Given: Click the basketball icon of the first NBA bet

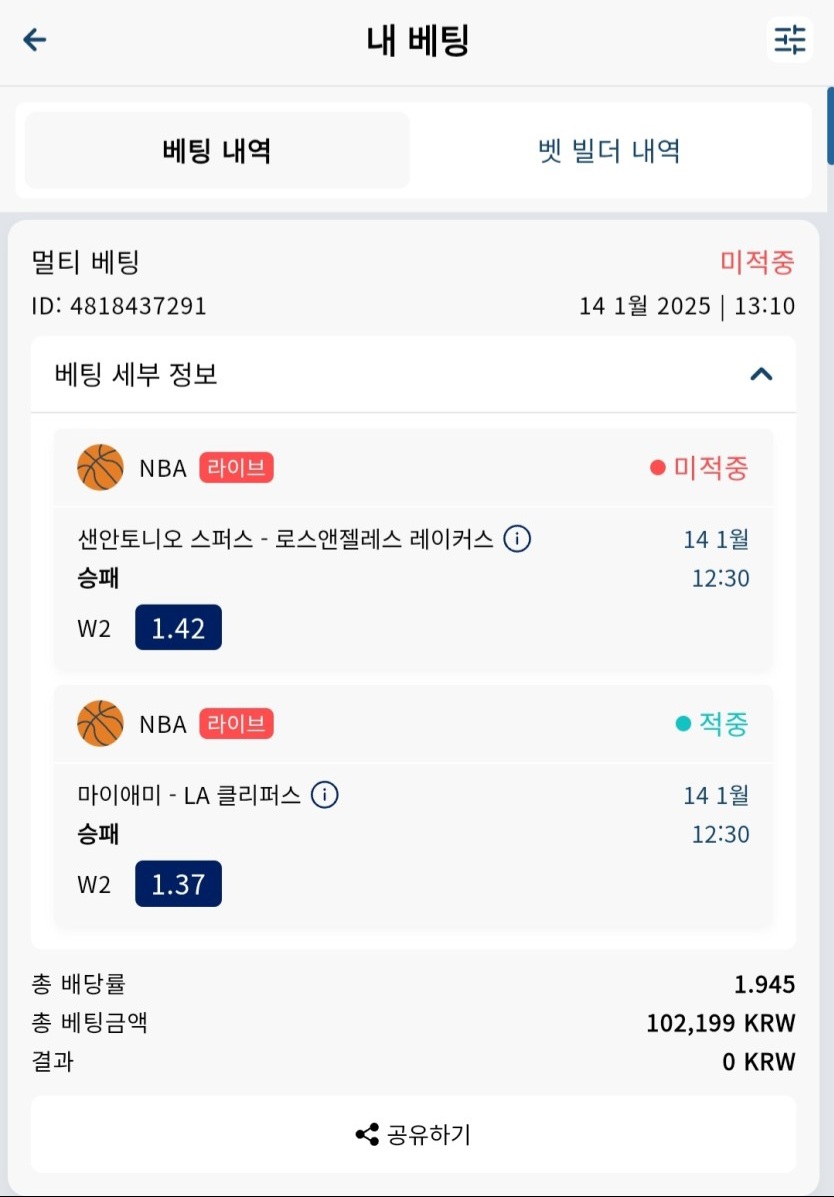Looking at the screenshot, I should pos(100,467).
